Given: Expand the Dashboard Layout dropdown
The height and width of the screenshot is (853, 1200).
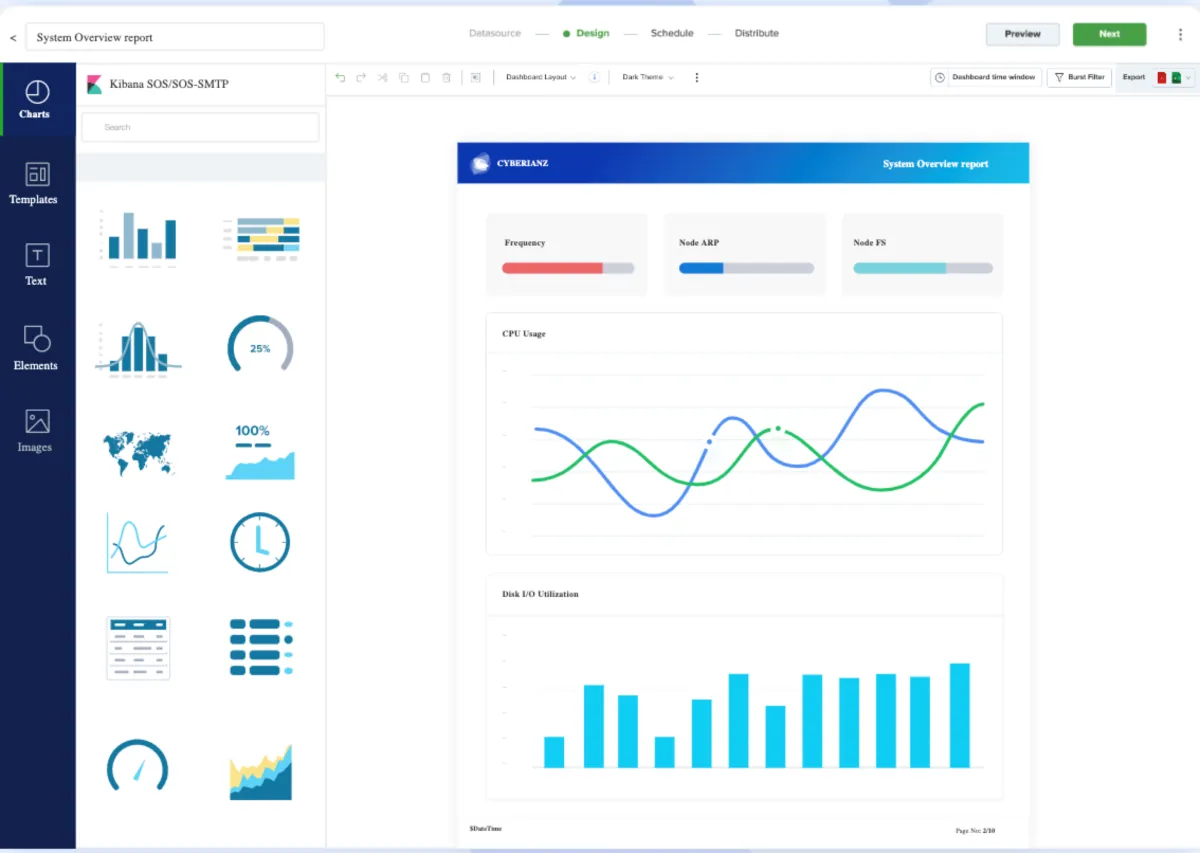Looking at the screenshot, I should coord(540,77).
